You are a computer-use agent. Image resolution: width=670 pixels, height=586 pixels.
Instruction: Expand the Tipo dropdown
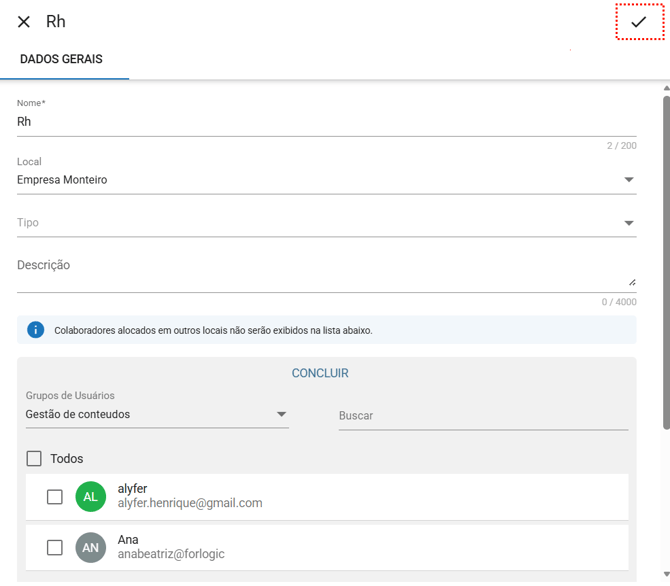tap(629, 223)
